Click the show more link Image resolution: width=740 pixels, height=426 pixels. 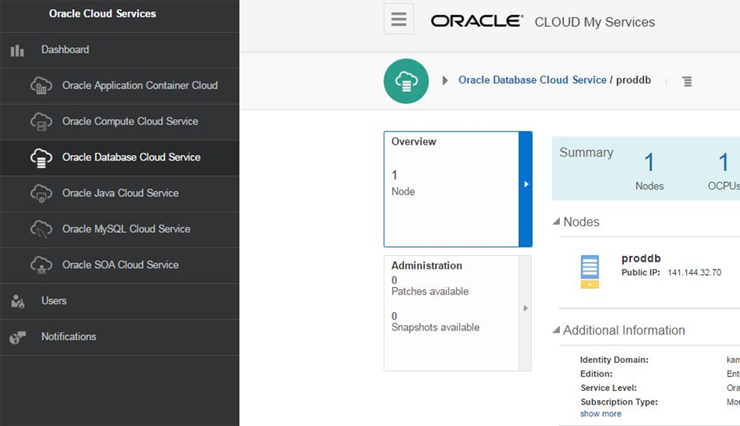[600, 414]
